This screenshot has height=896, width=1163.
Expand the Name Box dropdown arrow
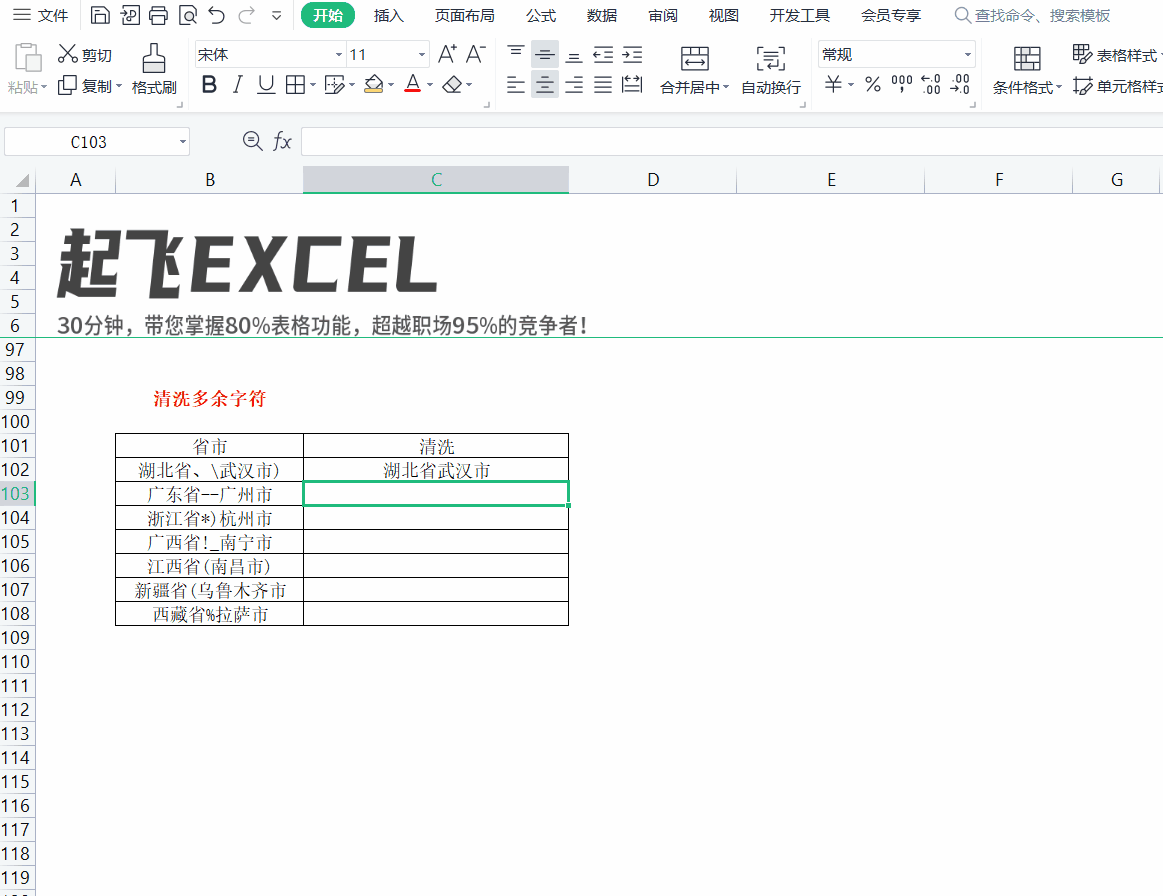(x=182, y=142)
